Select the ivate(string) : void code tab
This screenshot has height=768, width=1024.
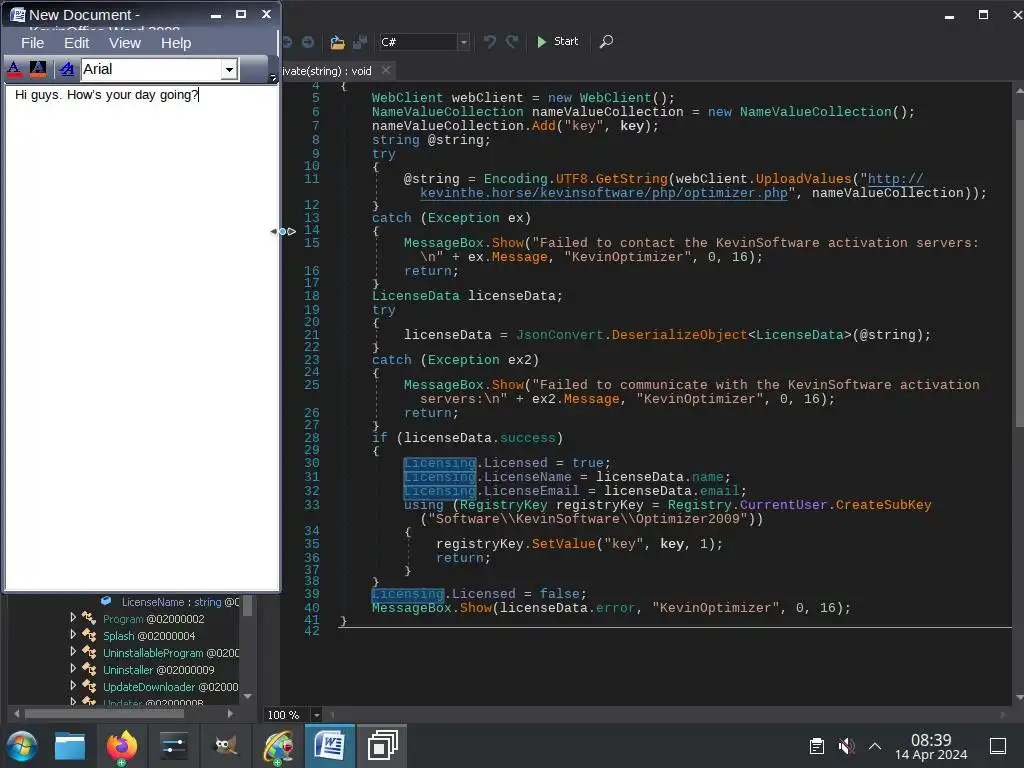tap(327, 71)
